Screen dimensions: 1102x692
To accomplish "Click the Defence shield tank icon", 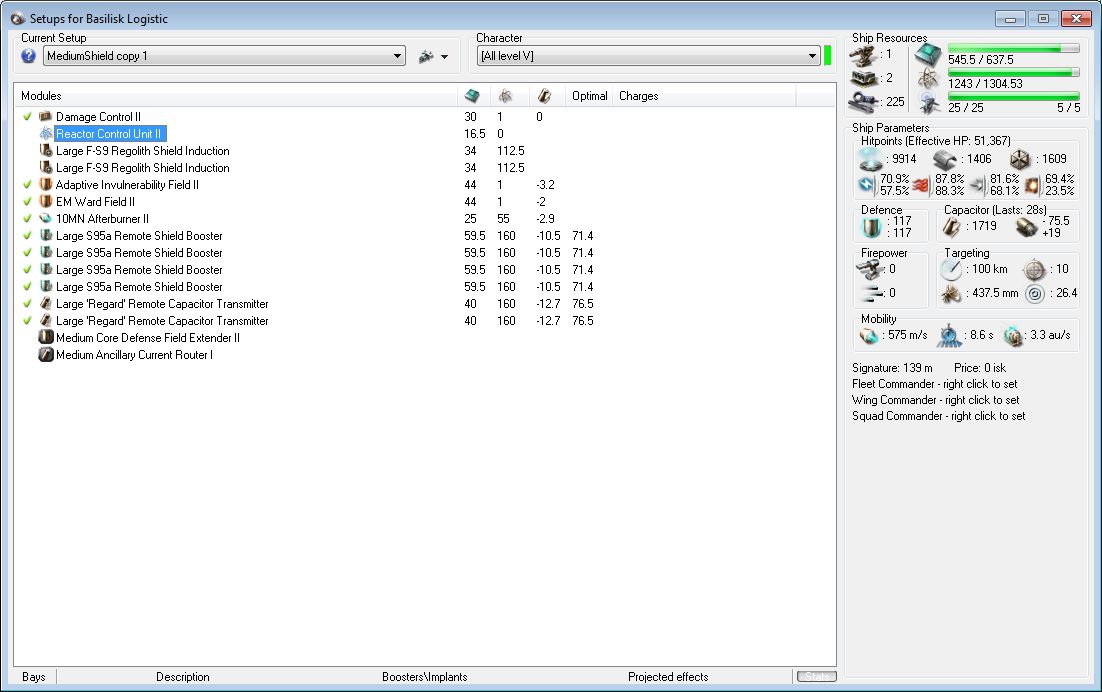I will 871,227.
